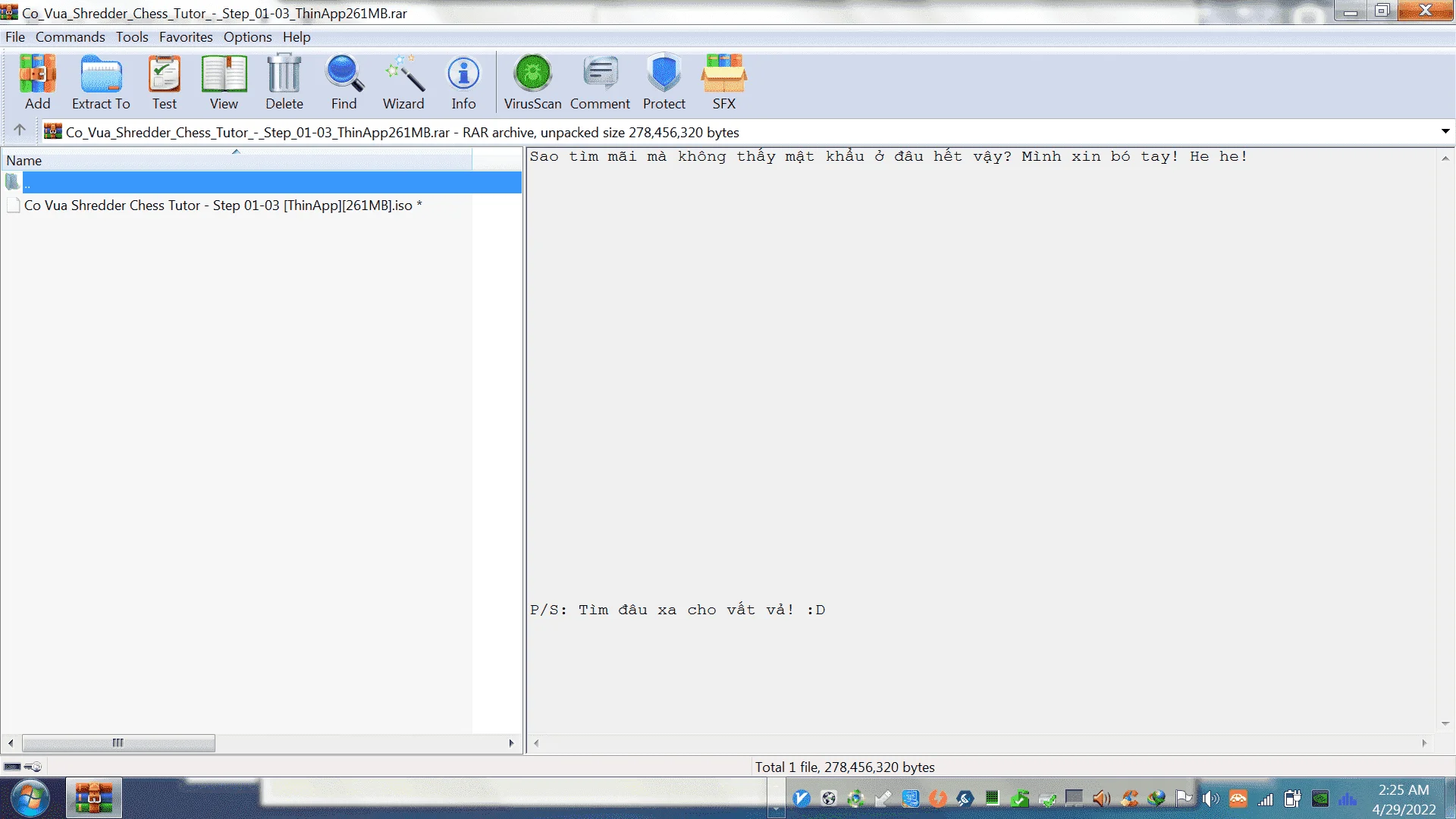This screenshot has width=1456, height=819.
Task: Run Test on the archive
Action: click(x=165, y=82)
